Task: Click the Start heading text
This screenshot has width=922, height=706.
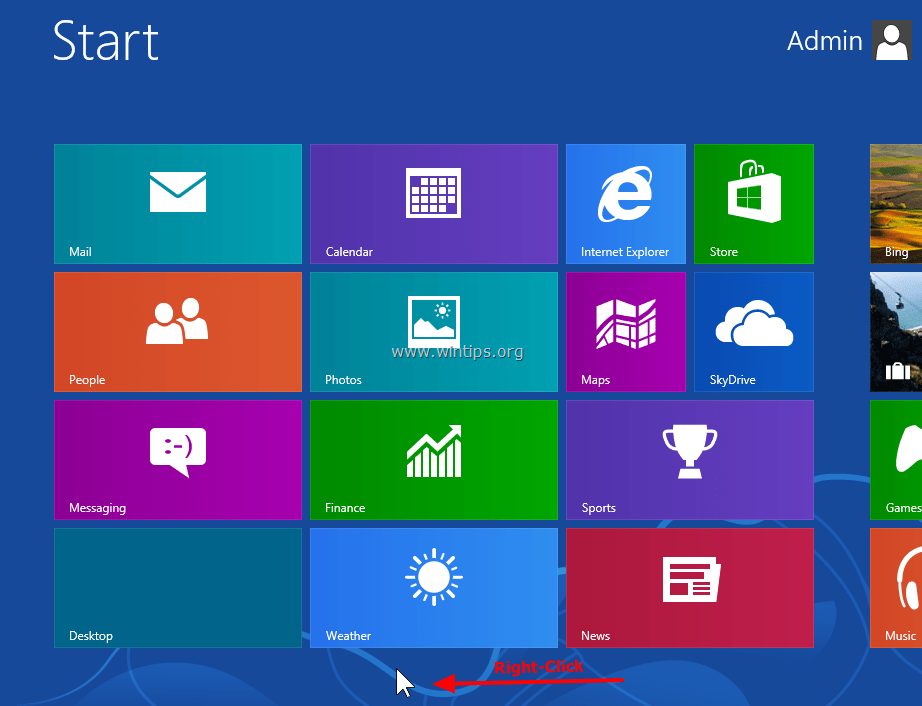Action: (x=105, y=41)
